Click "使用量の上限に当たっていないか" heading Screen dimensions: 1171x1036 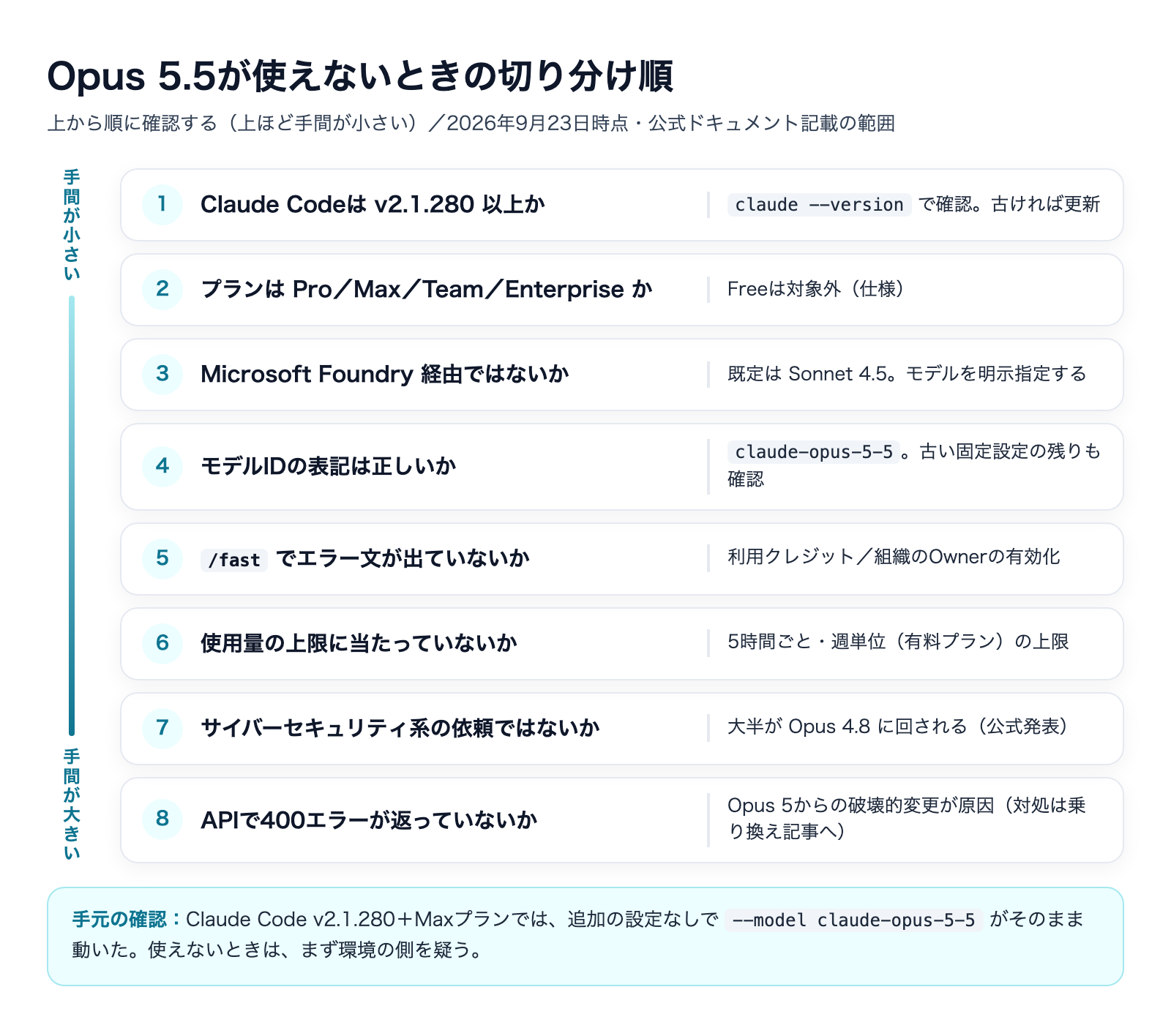pyautogui.click(x=359, y=644)
